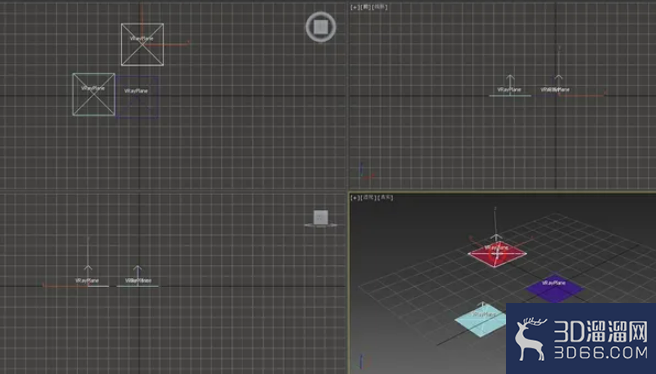
Task: Open the view name menu of the top-right viewport
Action: coord(366,7)
